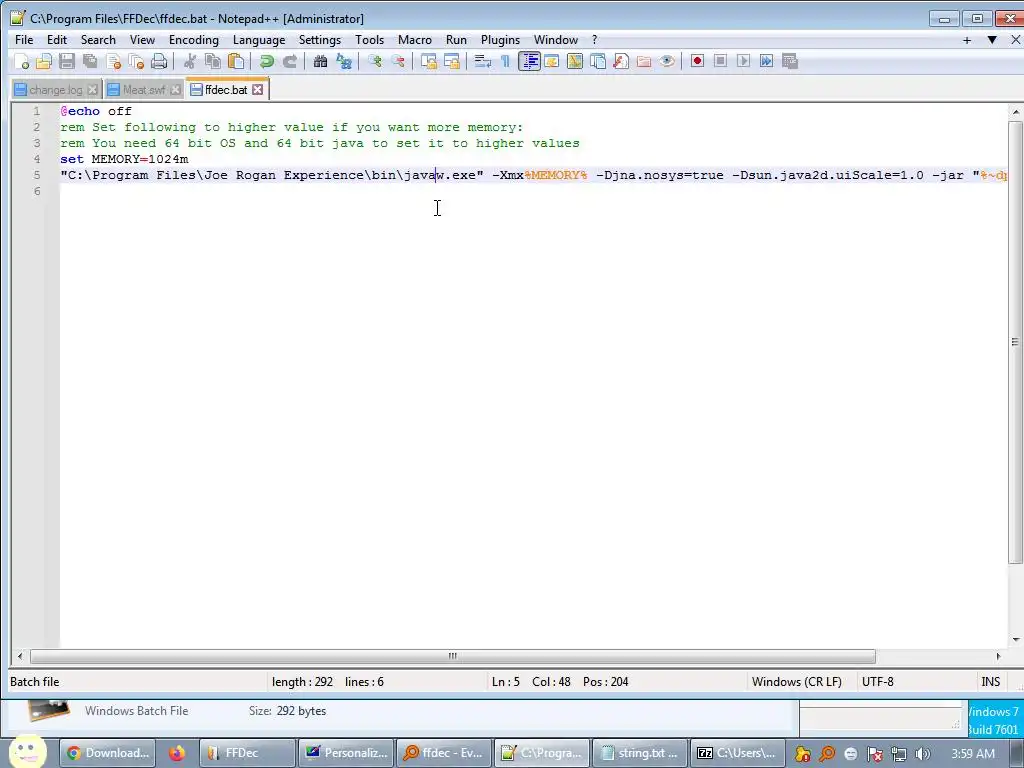The width and height of the screenshot is (1024, 768).
Task: Click the horizontal scrollbar thumb
Action: 453,656
